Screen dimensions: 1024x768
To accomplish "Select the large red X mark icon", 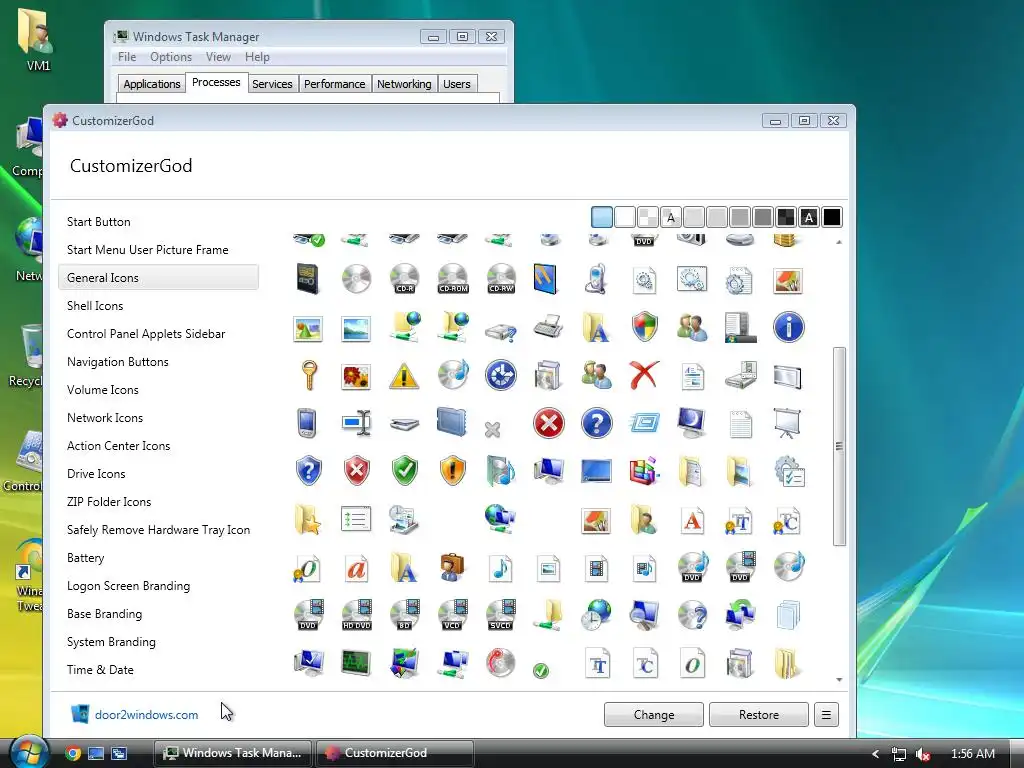I will 644,376.
